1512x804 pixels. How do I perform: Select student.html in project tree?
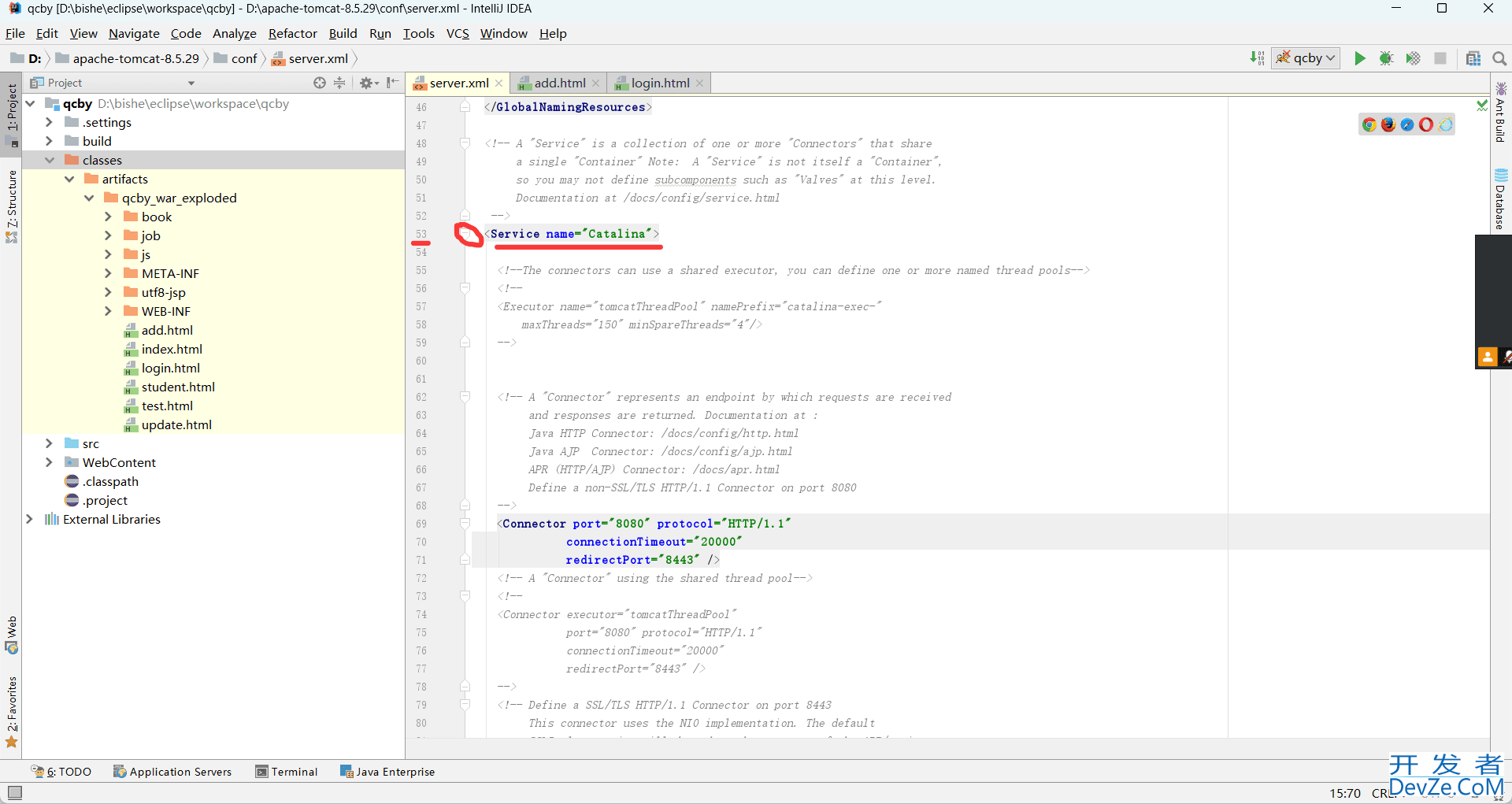click(x=178, y=387)
